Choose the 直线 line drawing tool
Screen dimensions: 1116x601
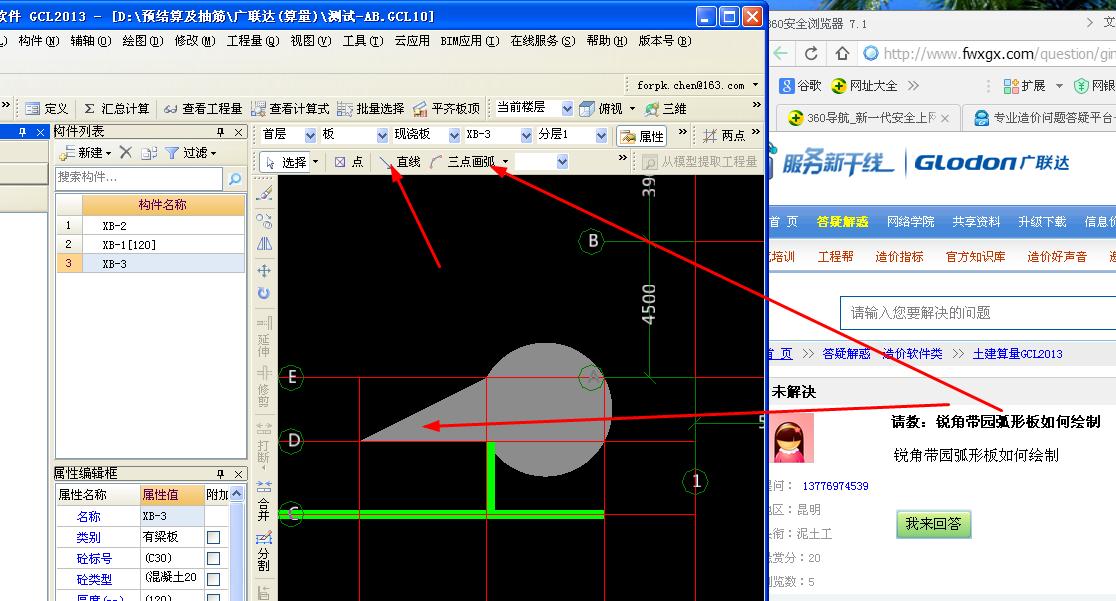pyautogui.click(x=399, y=162)
